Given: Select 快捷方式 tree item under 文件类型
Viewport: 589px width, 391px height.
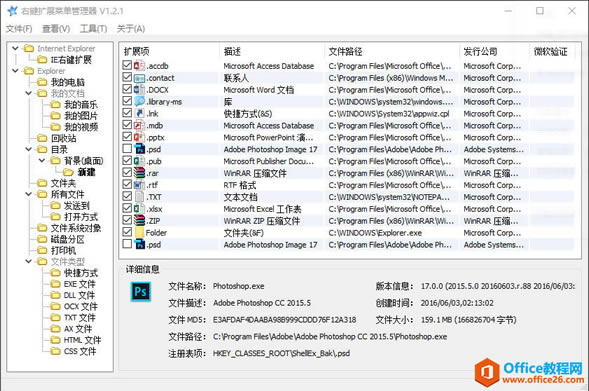Looking at the screenshot, I should click(x=81, y=273).
